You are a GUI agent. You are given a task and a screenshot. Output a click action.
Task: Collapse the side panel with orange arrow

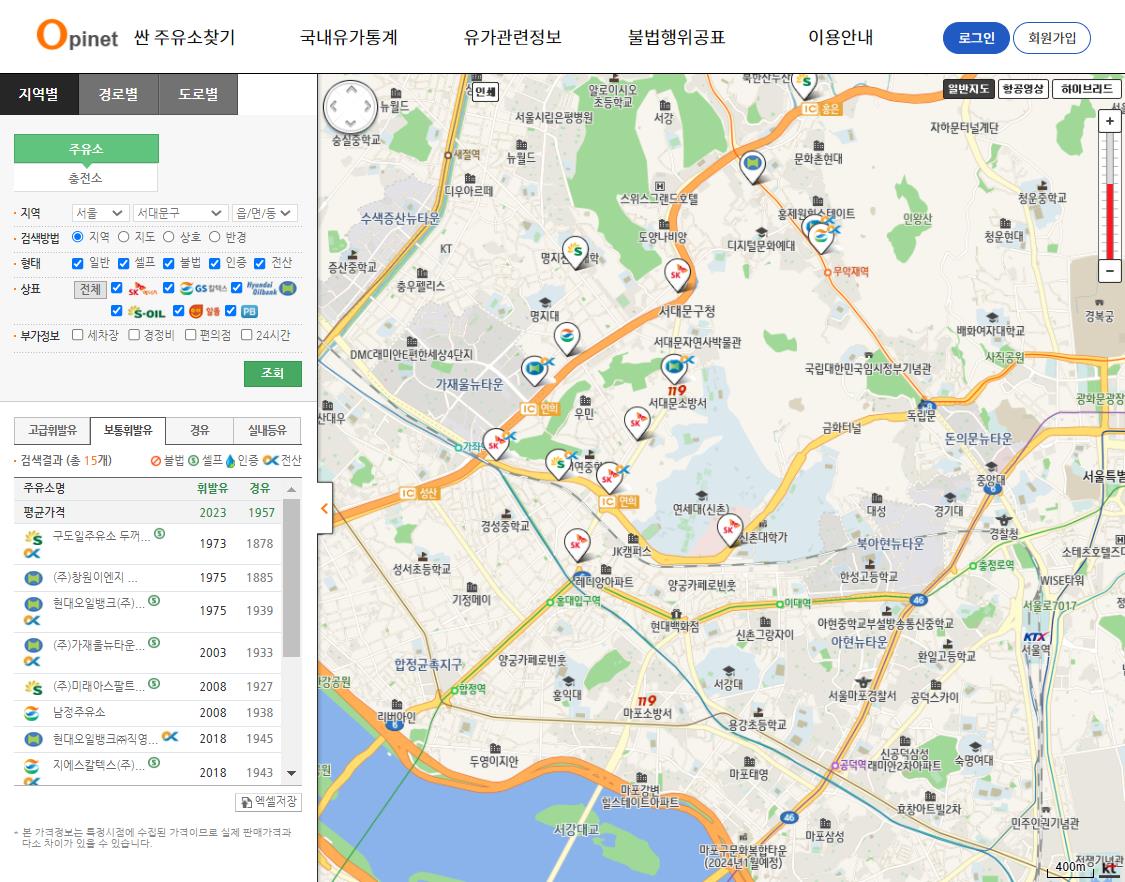click(x=324, y=508)
